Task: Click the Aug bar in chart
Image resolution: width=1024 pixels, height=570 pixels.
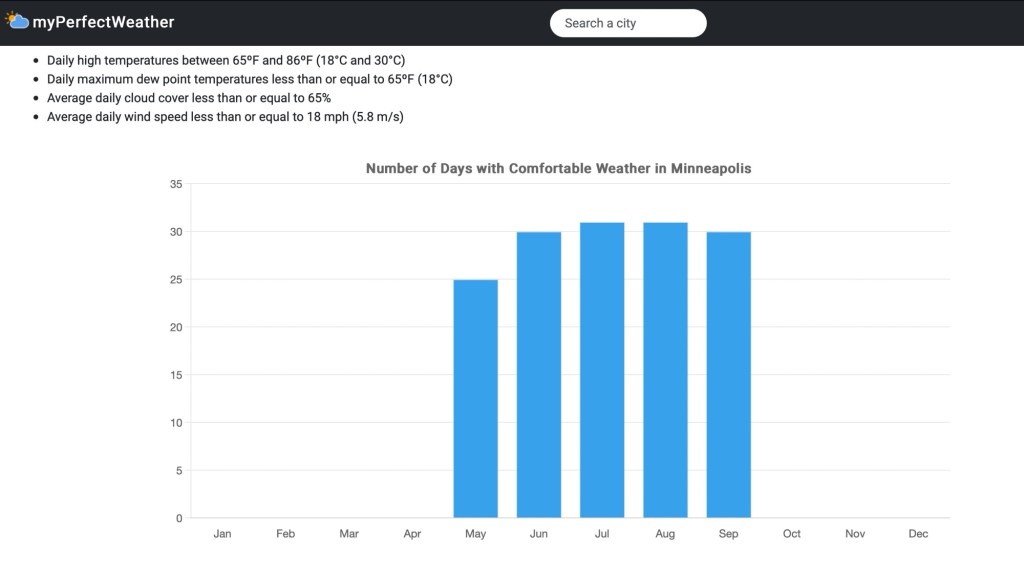Action: [x=665, y=370]
